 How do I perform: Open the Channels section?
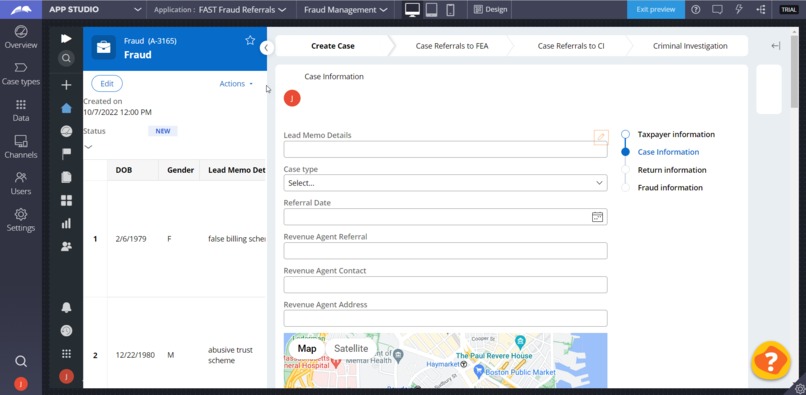[x=21, y=147]
